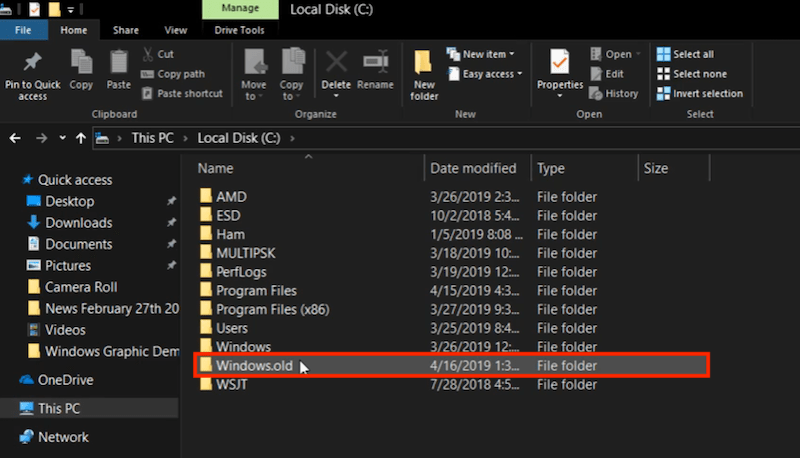Open the New item dropdown
Screen dimensions: 800x458
pos(481,54)
